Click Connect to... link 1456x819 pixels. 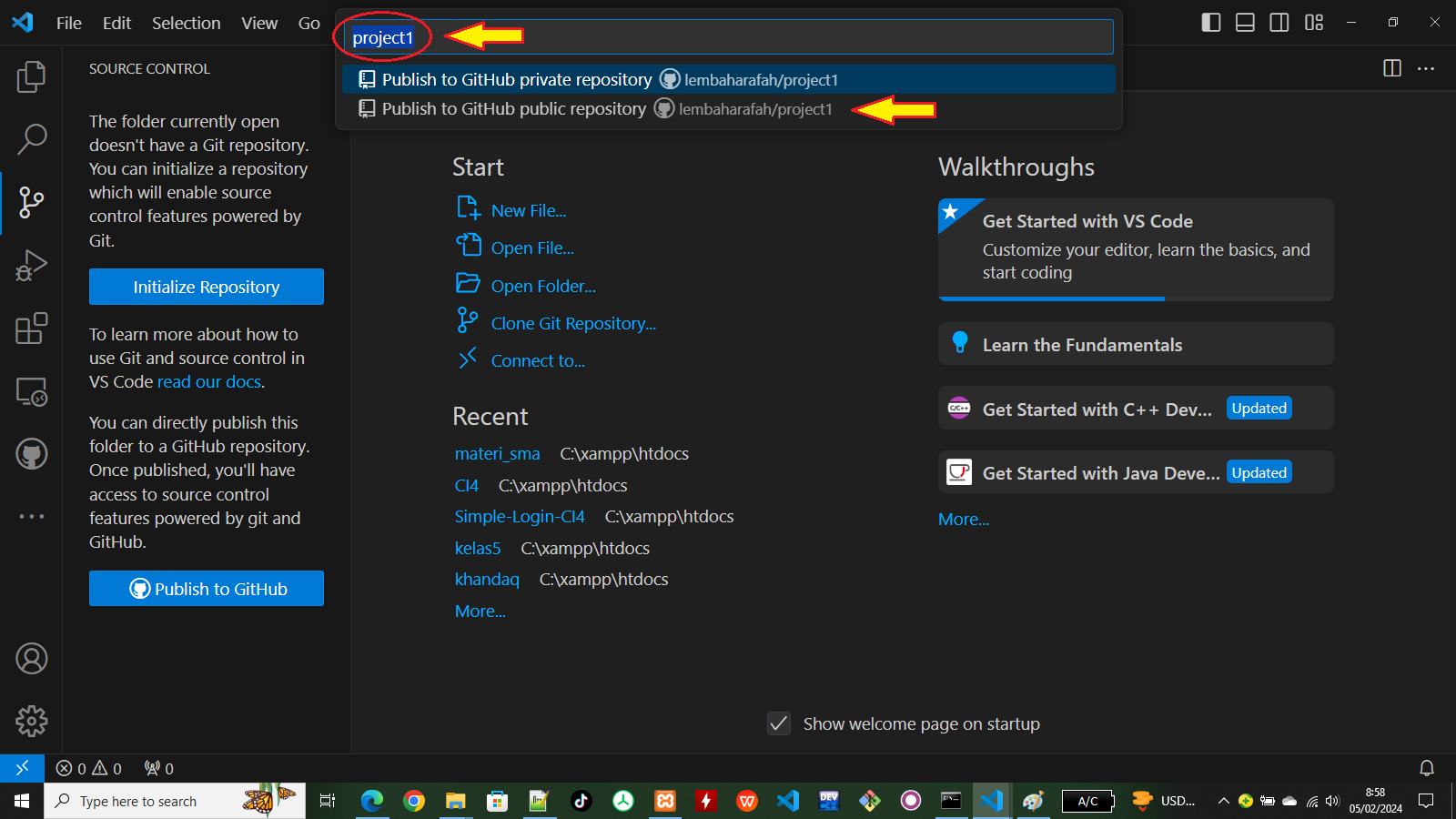coord(538,361)
